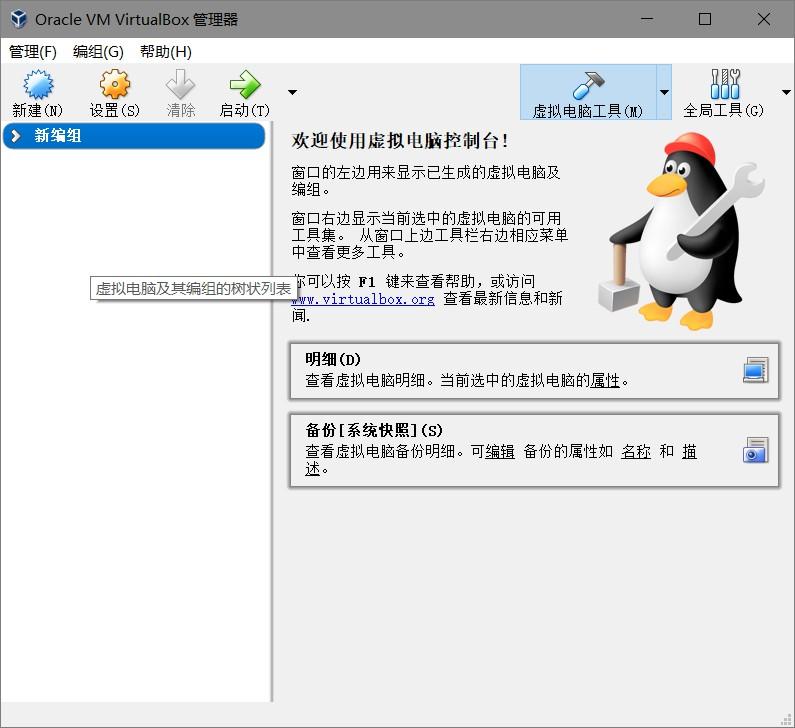Select the 明细(D) details panel
The width and height of the screenshot is (795, 728).
click(534, 371)
